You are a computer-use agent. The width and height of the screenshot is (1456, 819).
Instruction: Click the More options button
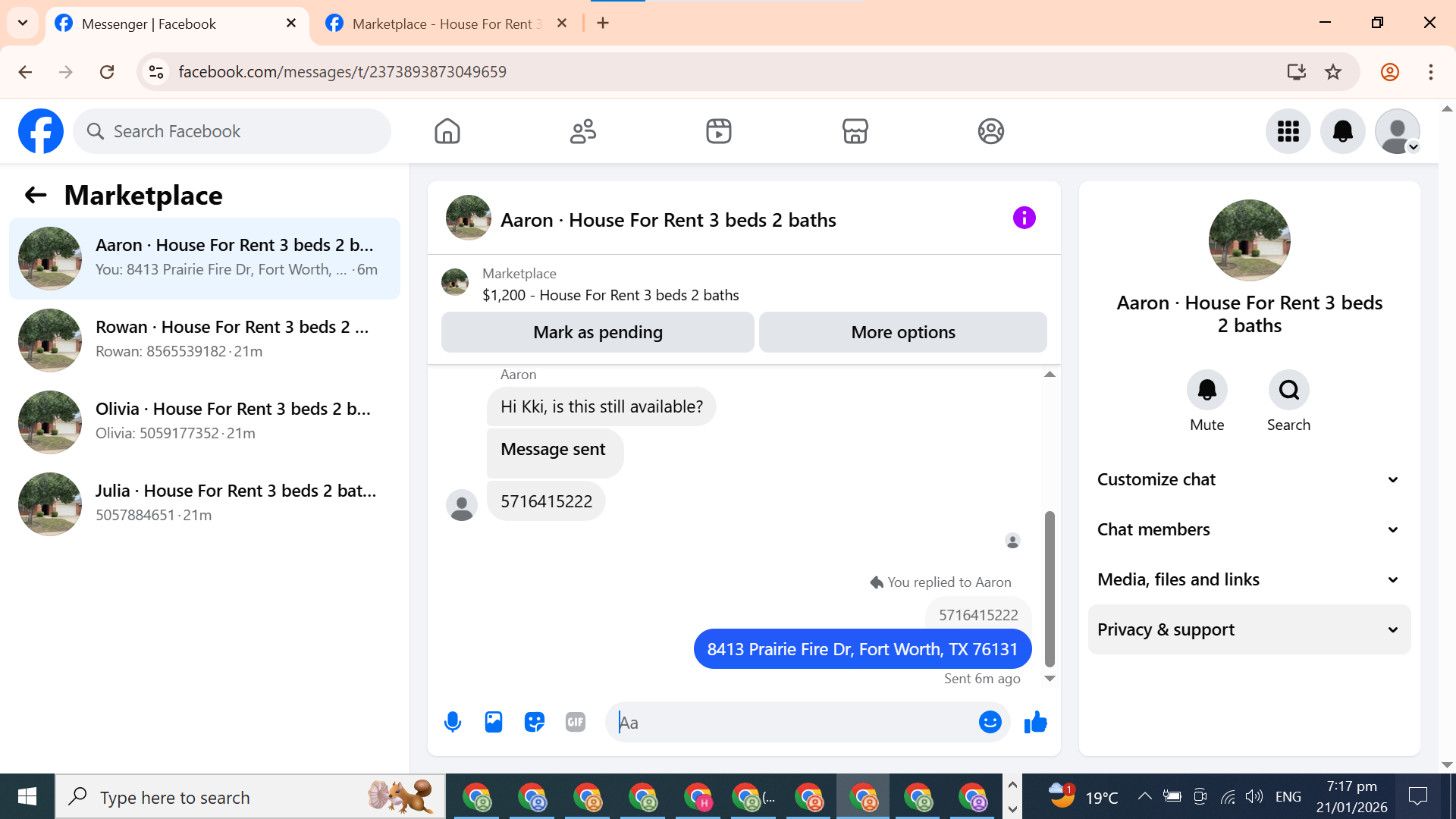(902, 332)
